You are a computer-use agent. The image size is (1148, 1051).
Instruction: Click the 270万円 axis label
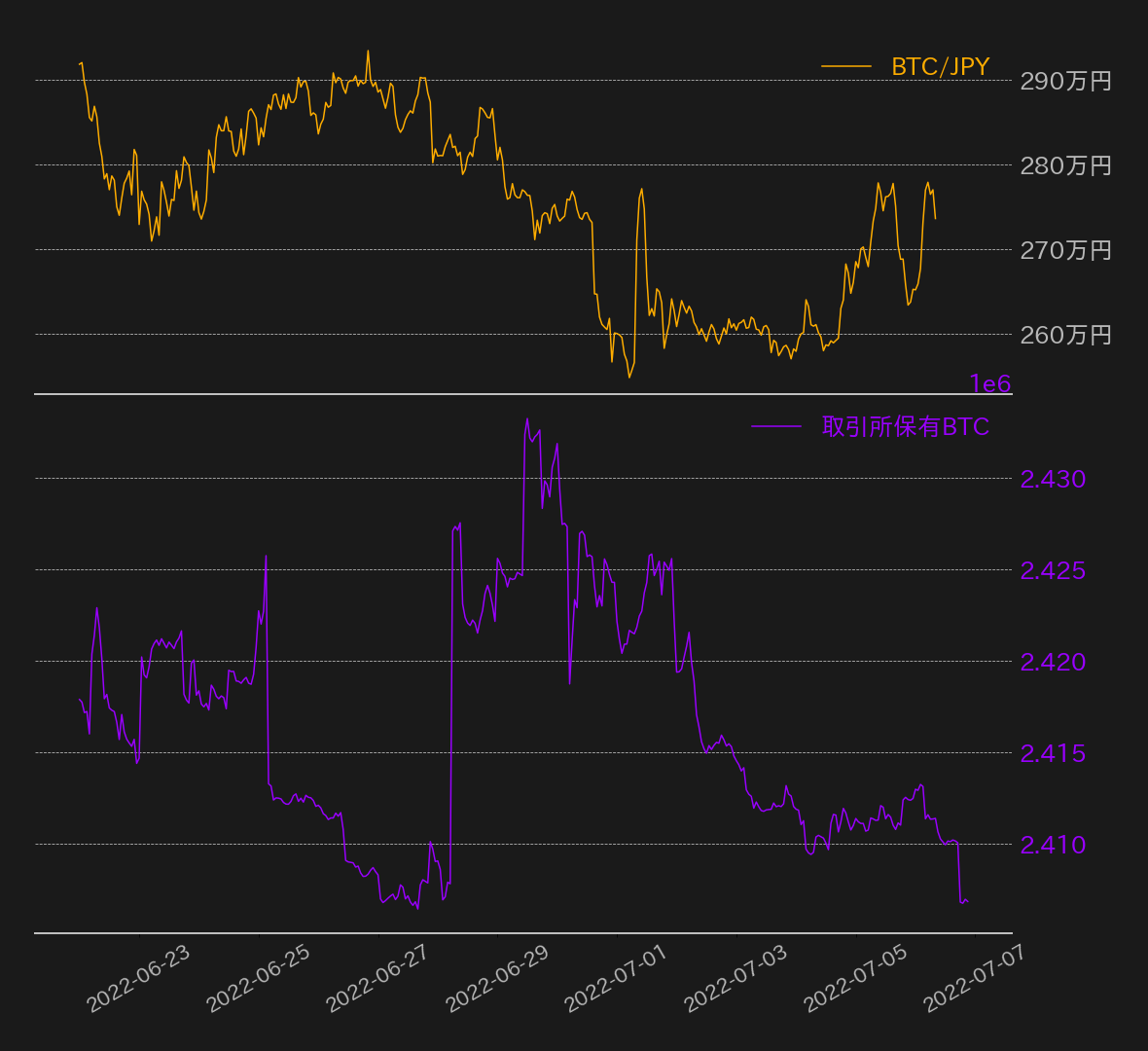tap(1066, 250)
